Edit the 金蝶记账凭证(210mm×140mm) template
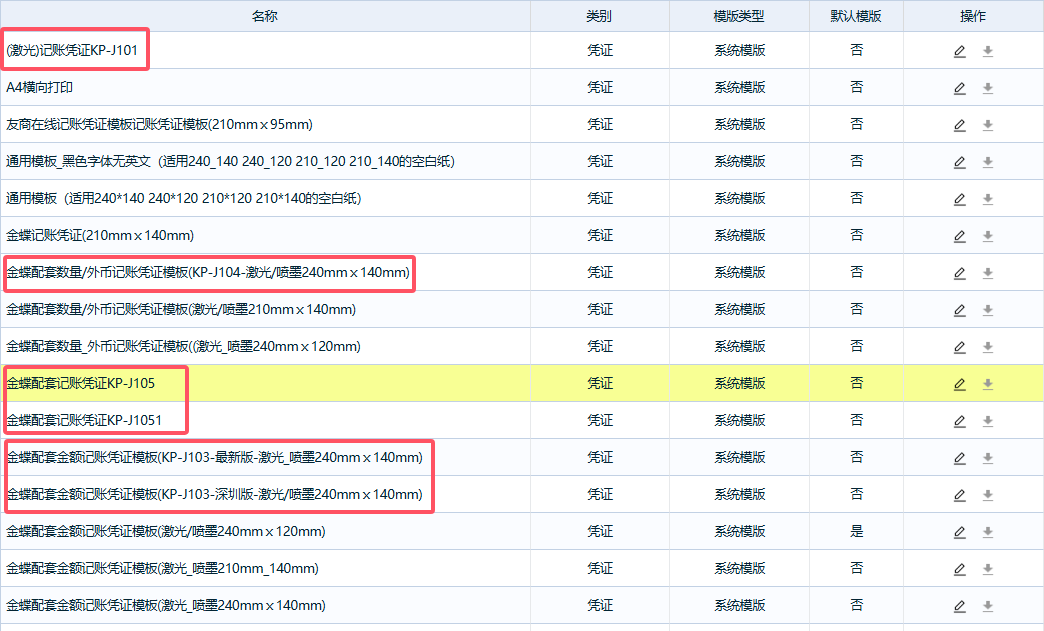1044x631 pixels. coord(960,236)
